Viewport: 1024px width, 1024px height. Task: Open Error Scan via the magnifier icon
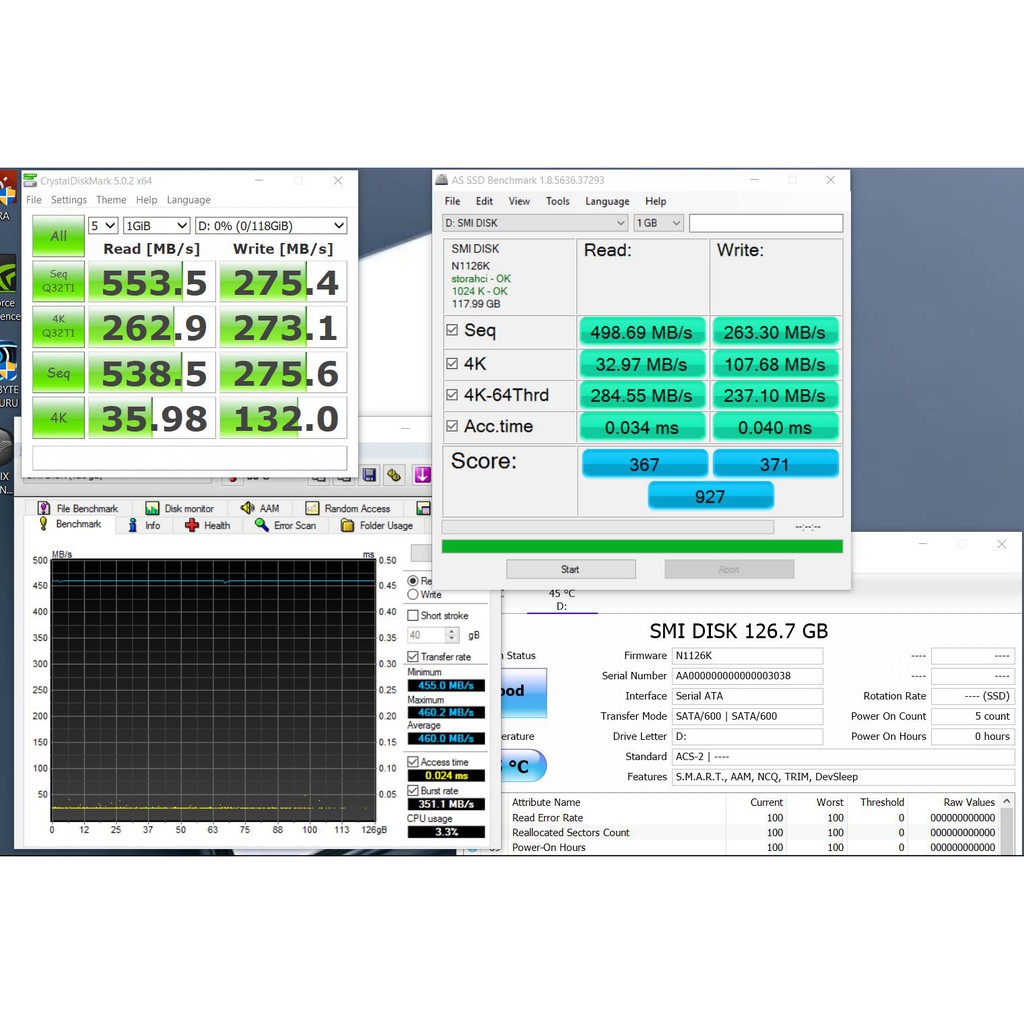[261, 525]
